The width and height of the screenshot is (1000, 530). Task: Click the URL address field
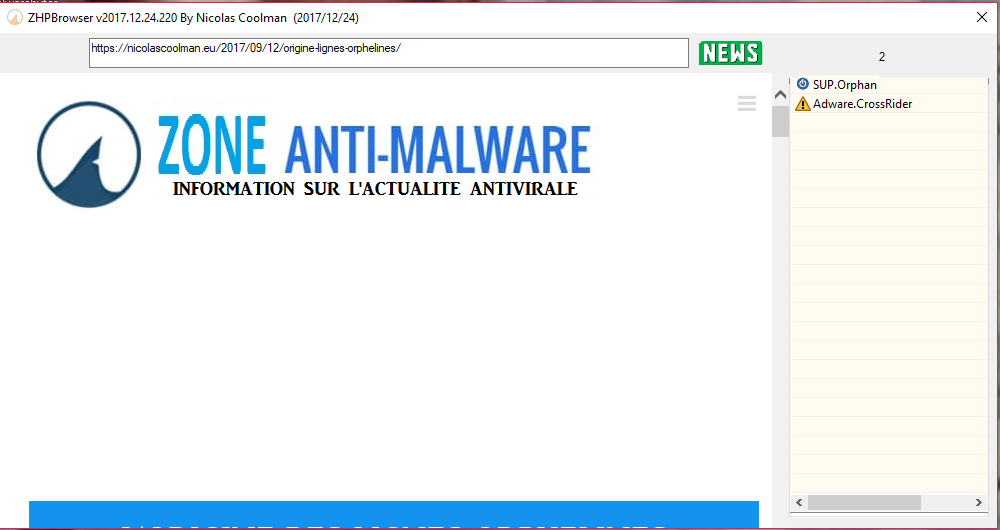click(x=388, y=53)
